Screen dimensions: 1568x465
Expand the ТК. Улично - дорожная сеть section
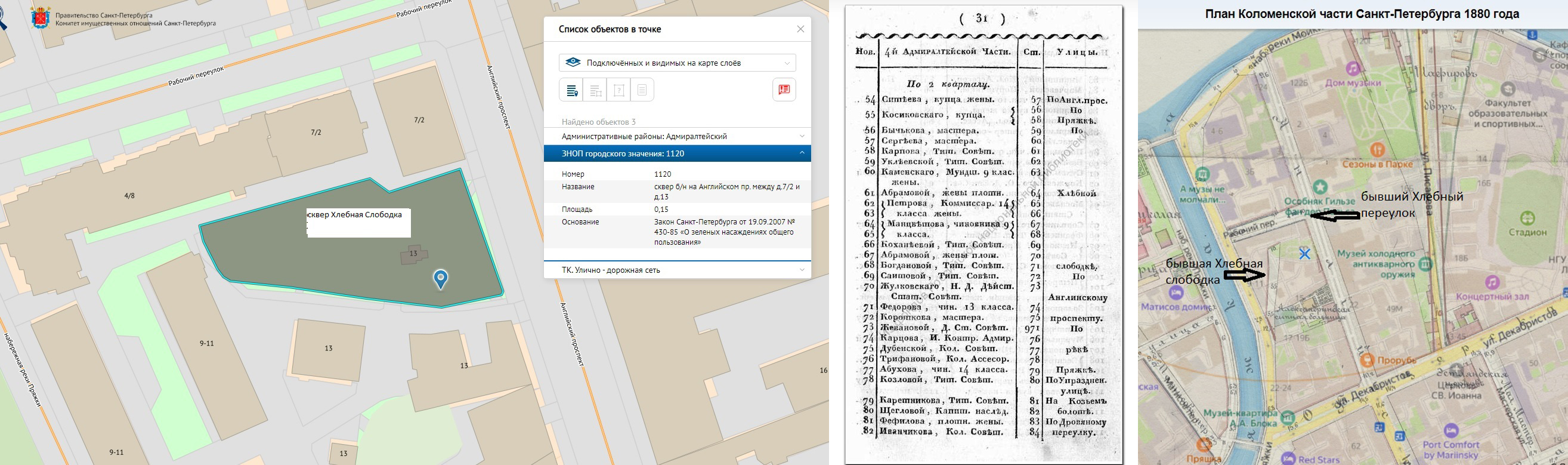[678, 270]
